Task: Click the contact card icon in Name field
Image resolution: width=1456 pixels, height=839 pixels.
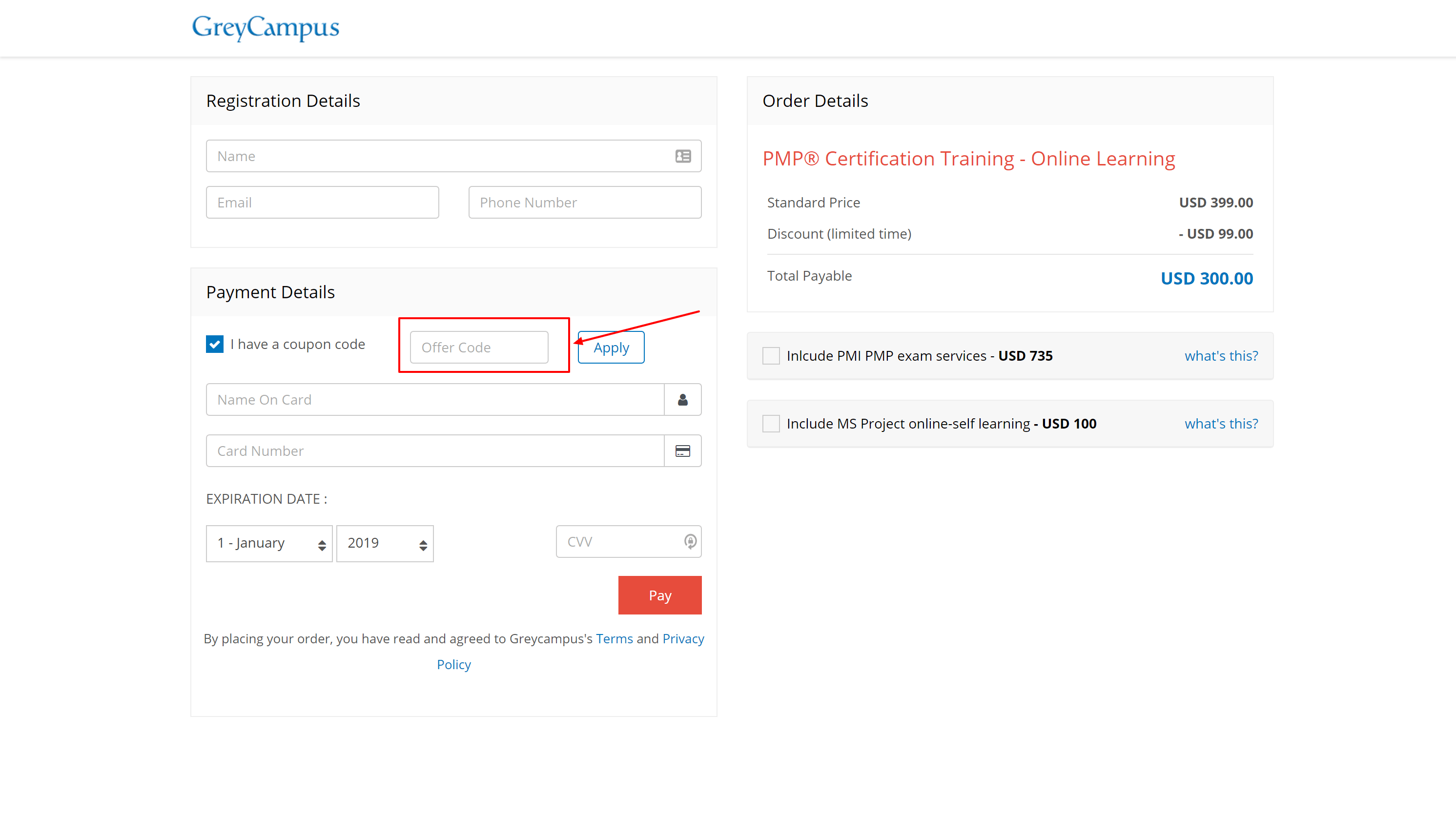Action: (x=683, y=156)
